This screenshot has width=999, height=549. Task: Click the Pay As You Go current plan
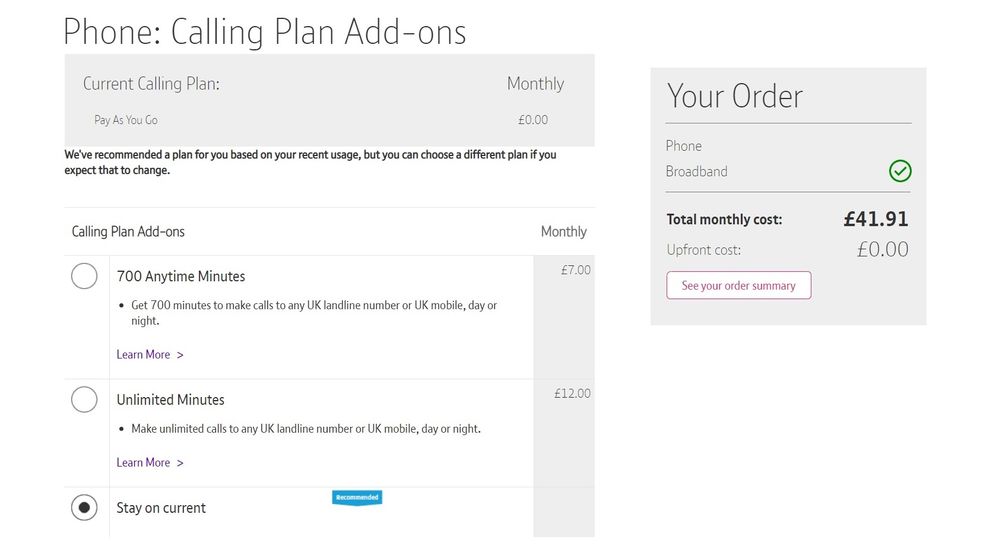click(126, 120)
